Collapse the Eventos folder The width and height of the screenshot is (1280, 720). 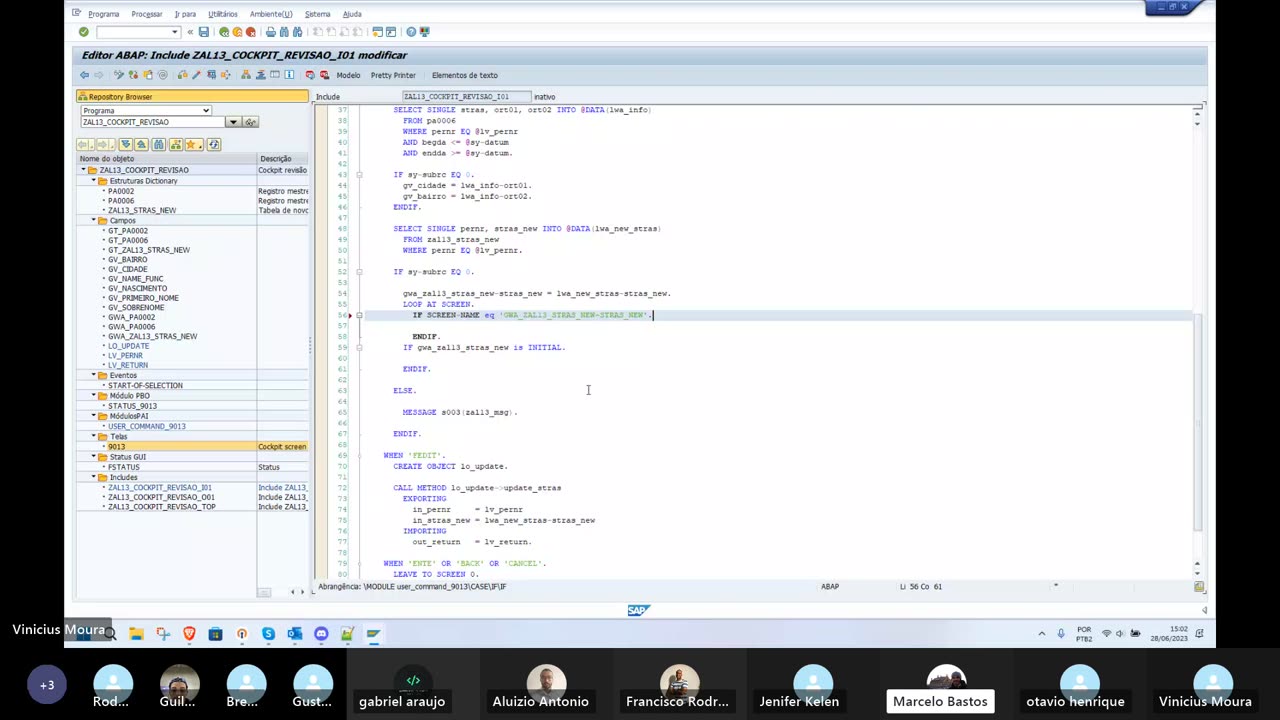[x=93, y=375]
